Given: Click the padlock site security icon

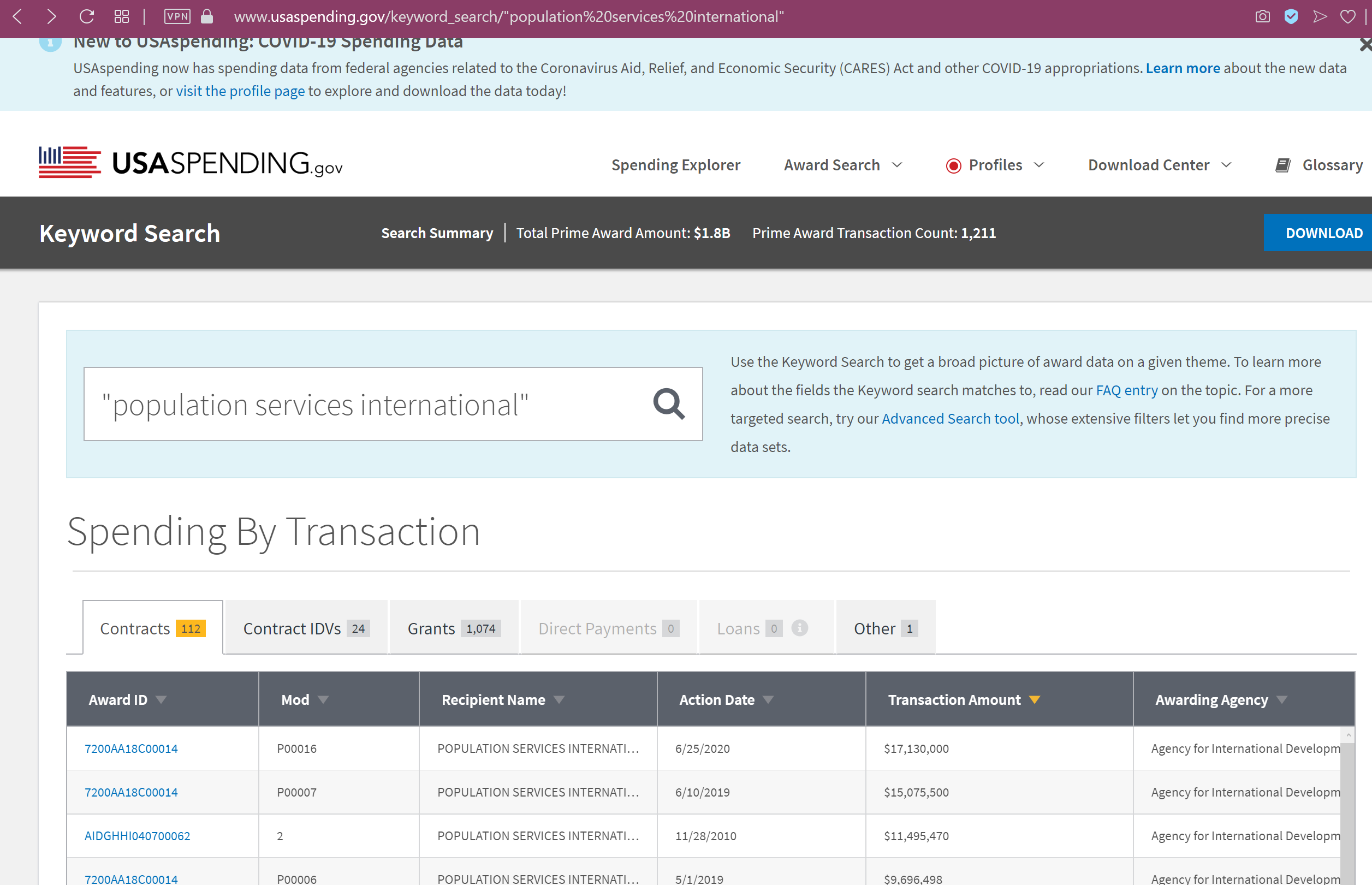Looking at the screenshot, I should point(207,17).
